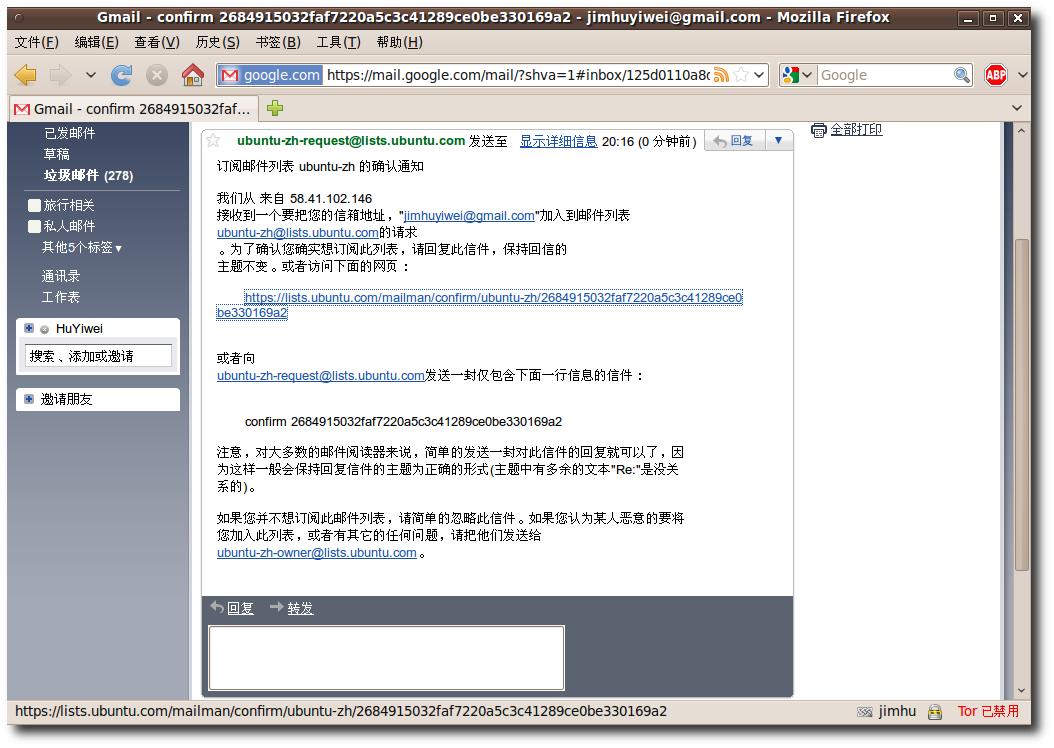This screenshot has height=748, width=1054.
Task: Open a new tab with the plus icon
Action: pyautogui.click(x=275, y=108)
